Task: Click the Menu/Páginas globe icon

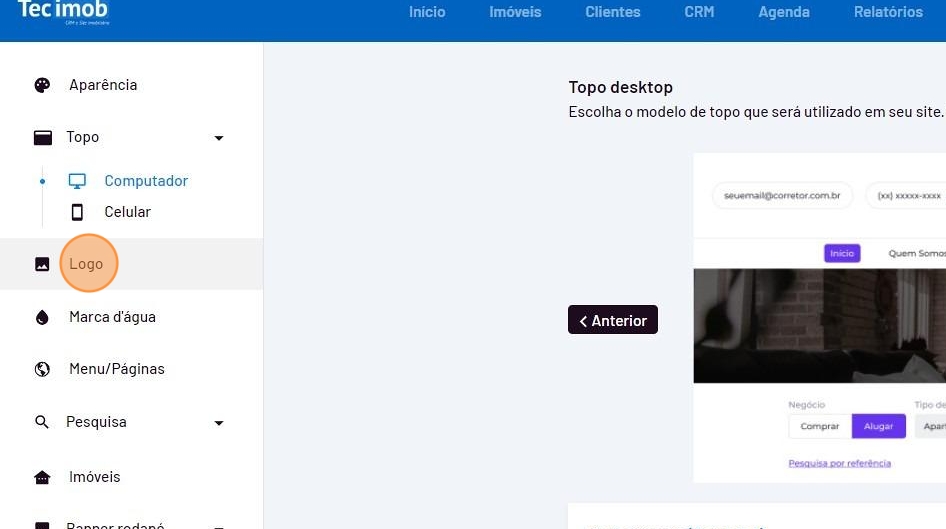Action: coord(42,369)
